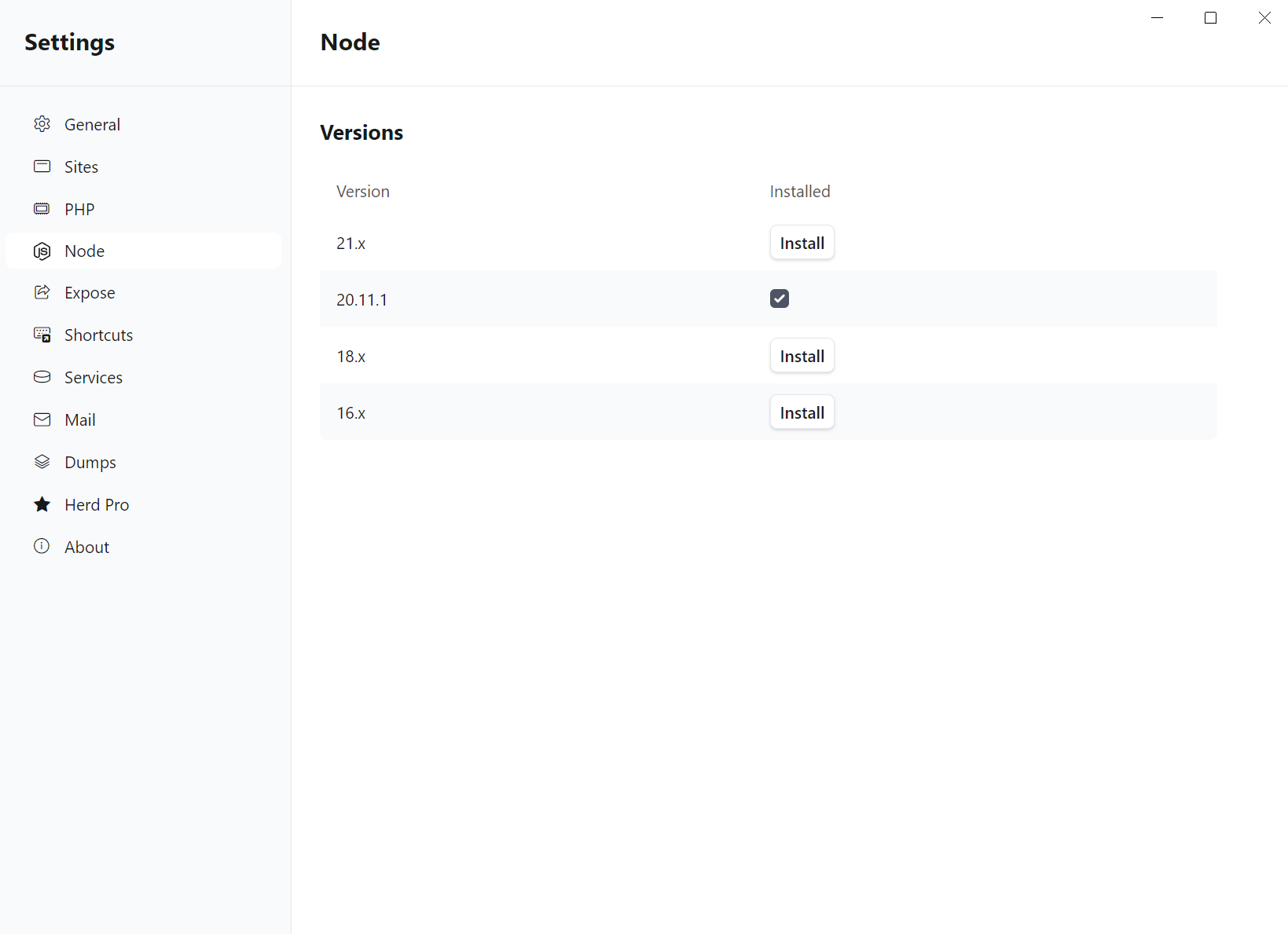1288x934 pixels.
Task: Open the About info icon
Action: [x=42, y=546]
